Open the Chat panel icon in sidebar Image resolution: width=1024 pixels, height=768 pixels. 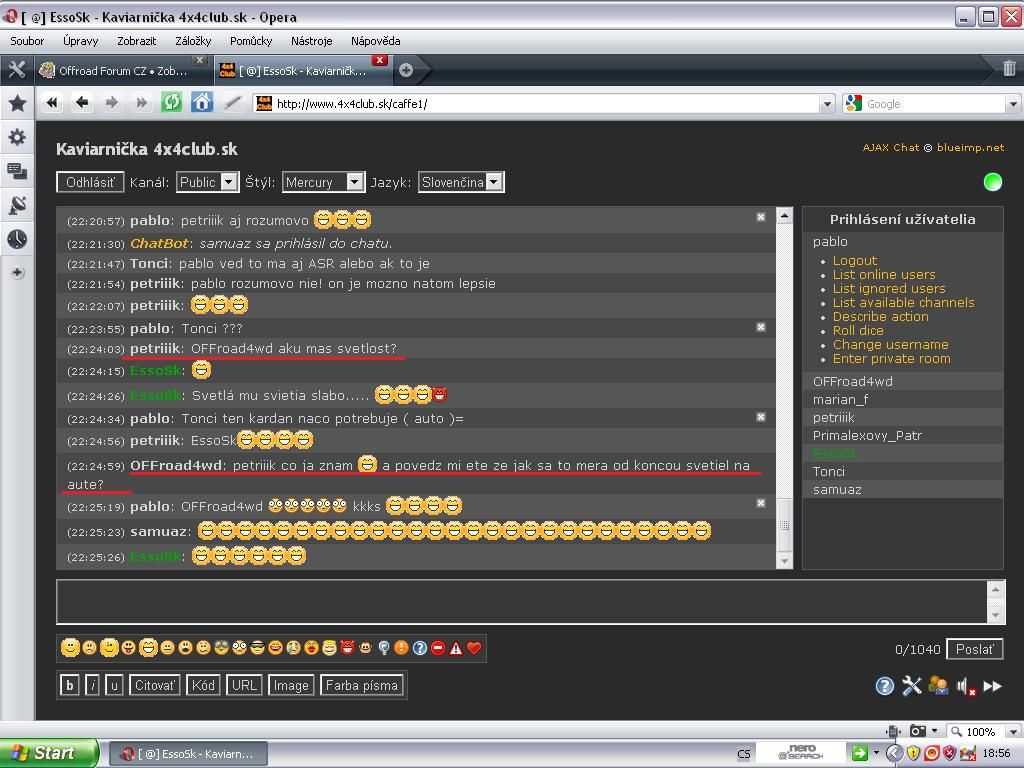point(18,171)
